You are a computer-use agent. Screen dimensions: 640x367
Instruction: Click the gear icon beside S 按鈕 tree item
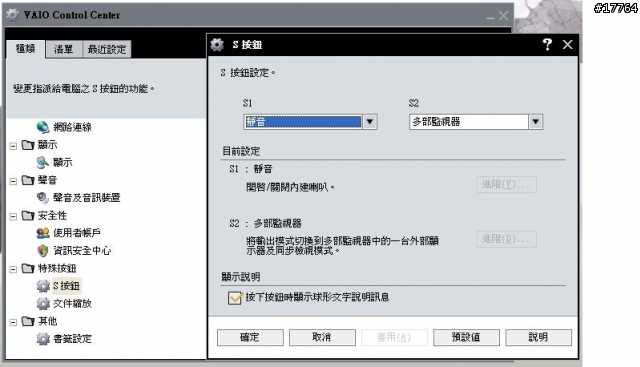pyautogui.click(x=43, y=286)
